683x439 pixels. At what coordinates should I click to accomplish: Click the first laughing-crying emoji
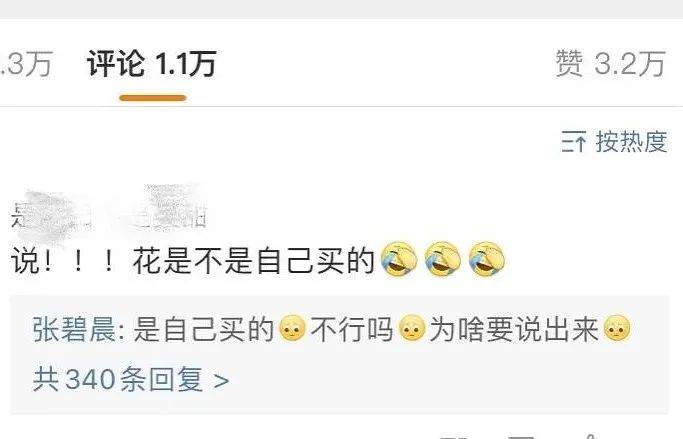[x=399, y=260]
